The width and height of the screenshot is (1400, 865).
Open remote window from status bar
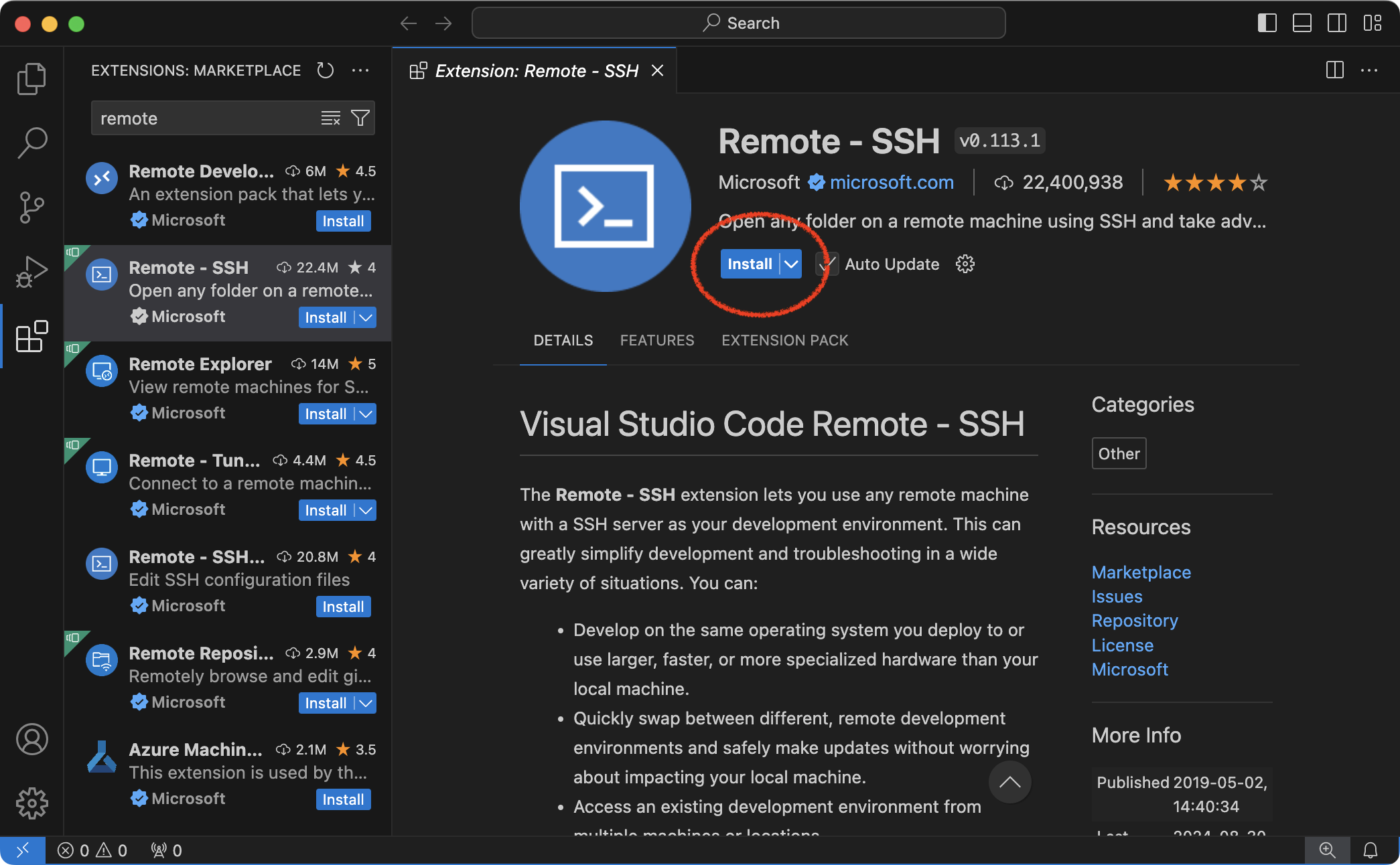23,850
